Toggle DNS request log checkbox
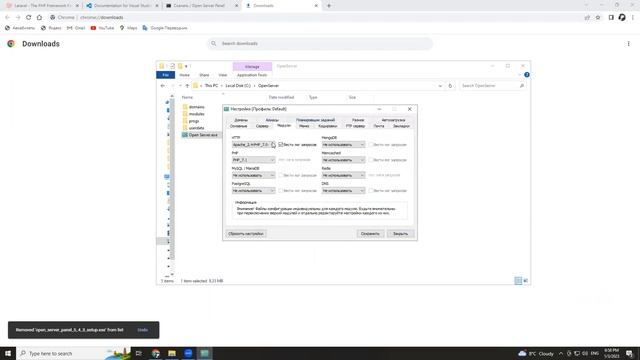 371,191
